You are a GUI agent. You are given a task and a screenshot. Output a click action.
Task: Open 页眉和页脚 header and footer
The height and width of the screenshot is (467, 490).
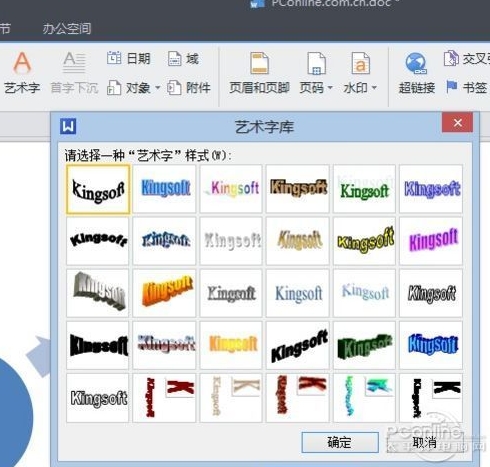pos(259,73)
